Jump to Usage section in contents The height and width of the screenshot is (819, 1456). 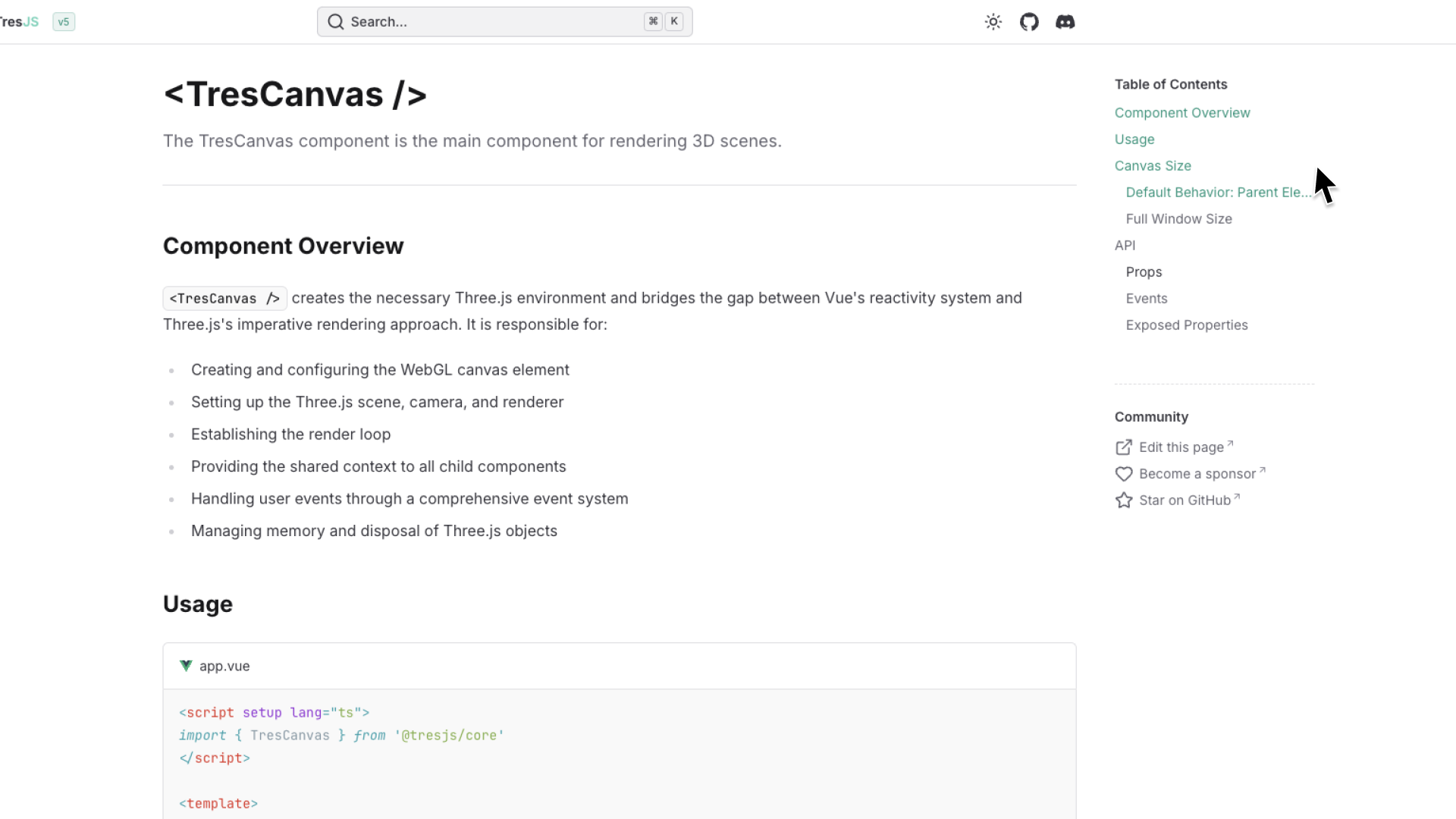[x=1134, y=140]
